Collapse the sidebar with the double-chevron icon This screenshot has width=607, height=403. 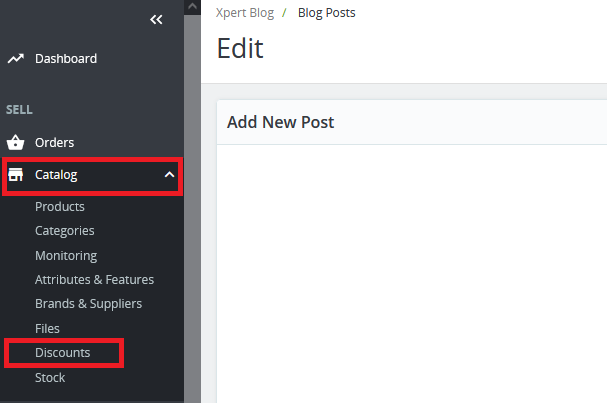[x=156, y=19]
